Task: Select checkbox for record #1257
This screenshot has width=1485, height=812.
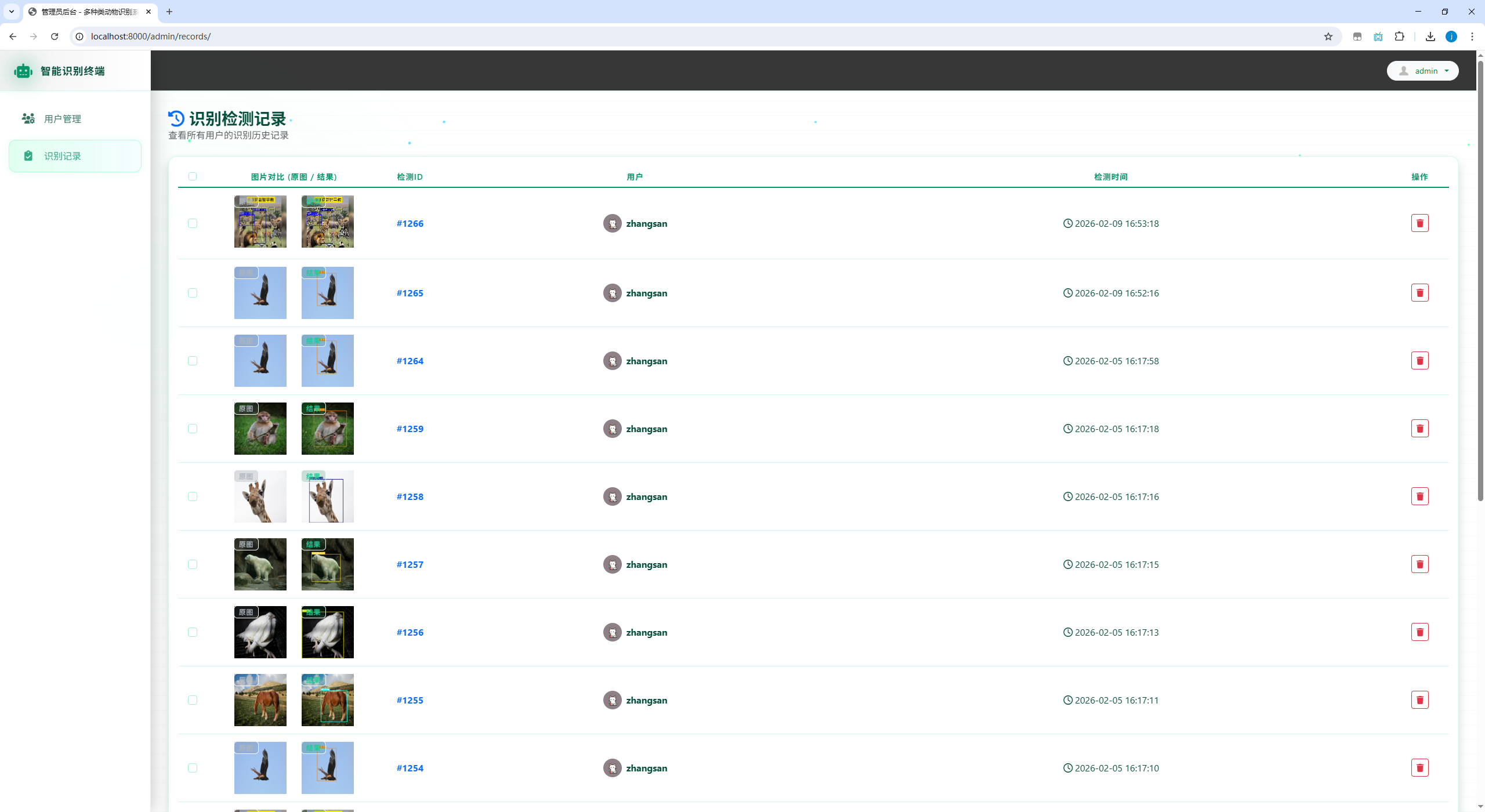Action: (193, 564)
